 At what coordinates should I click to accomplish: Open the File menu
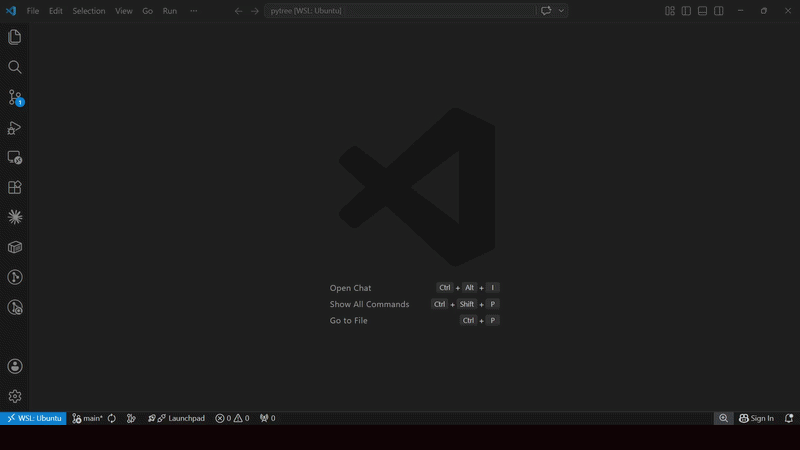(x=33, y=11)
